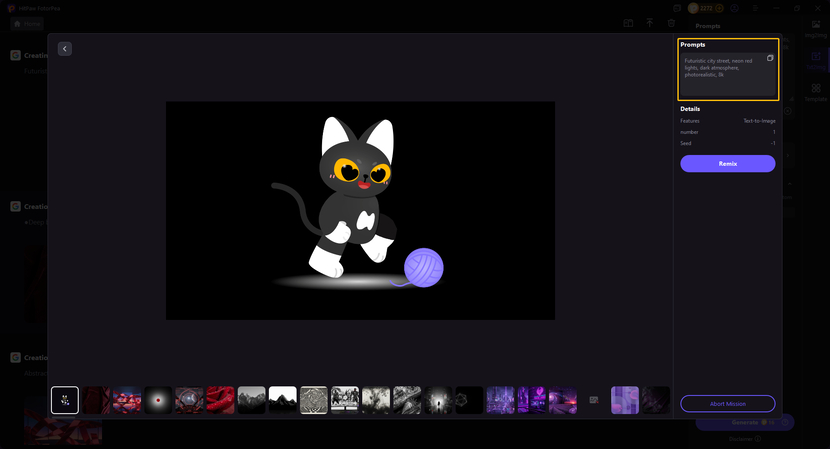Select the red rose thumbnail
Image resolution: width=830 pixels, height=449 pixels.
220,400
